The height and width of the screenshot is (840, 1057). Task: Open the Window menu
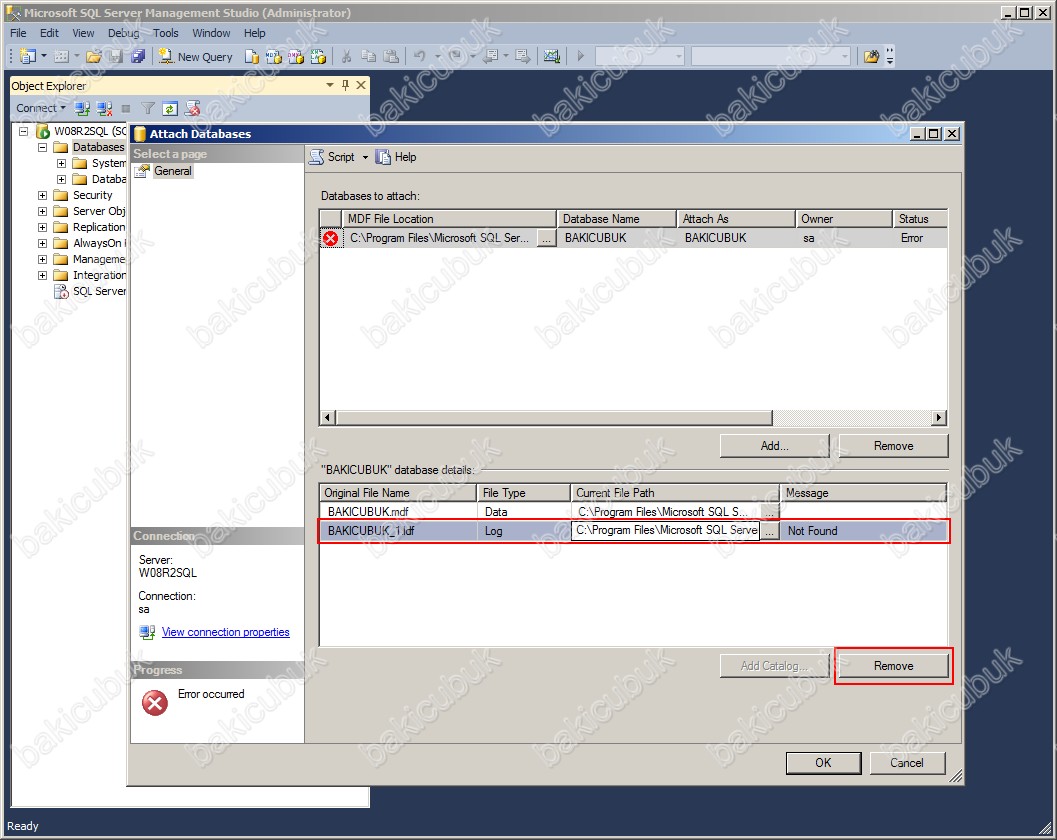[211, 33]
